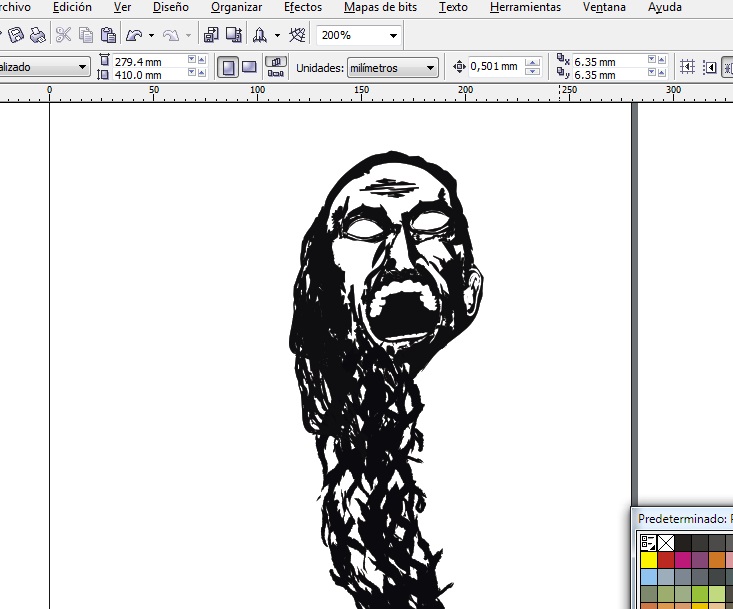Image resolution: width=733 pixels, height=609 pixels.
Task: Open the Mapas de bits menu
Action: click(380, 7)
